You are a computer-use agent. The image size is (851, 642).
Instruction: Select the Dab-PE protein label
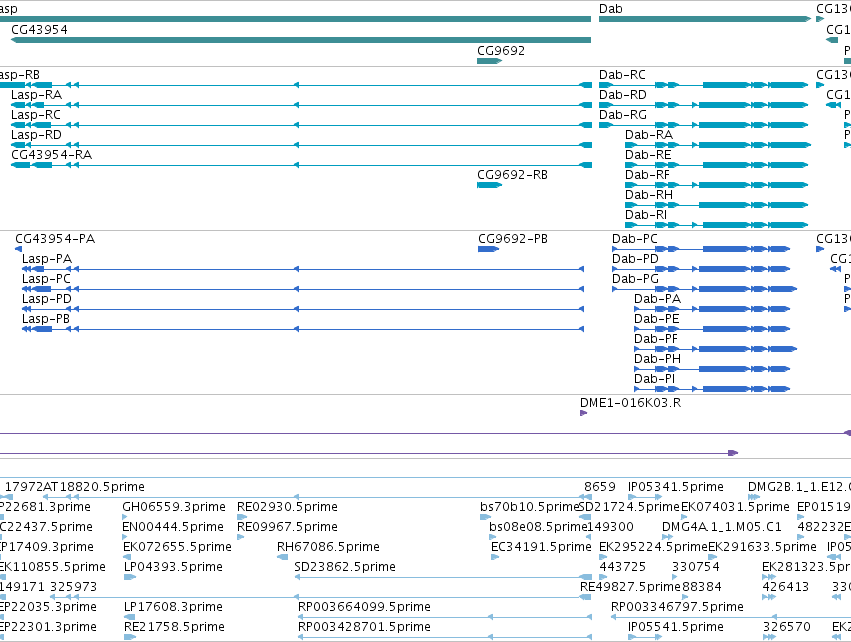pos(657,320)
